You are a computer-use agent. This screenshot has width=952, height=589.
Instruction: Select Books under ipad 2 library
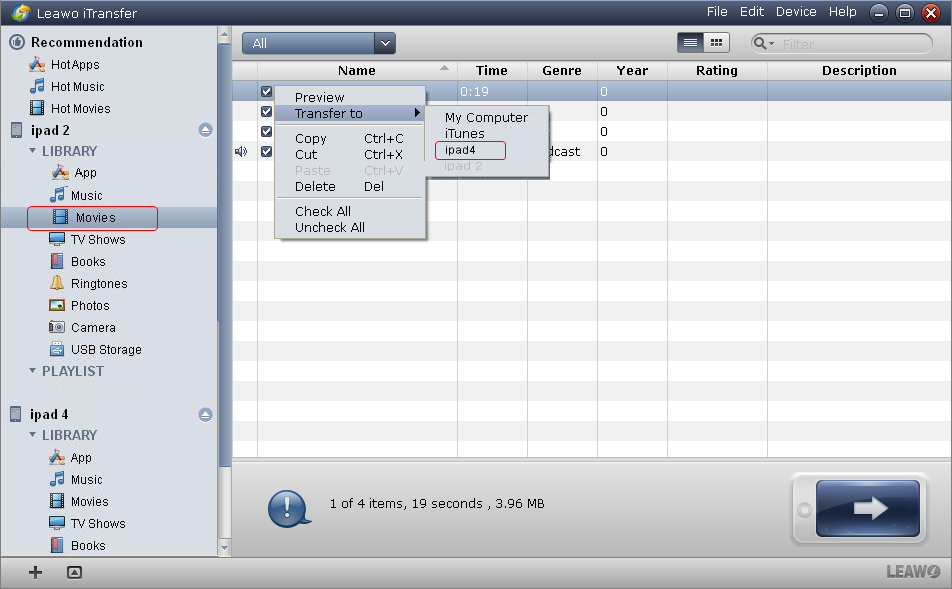click(77, 262)
